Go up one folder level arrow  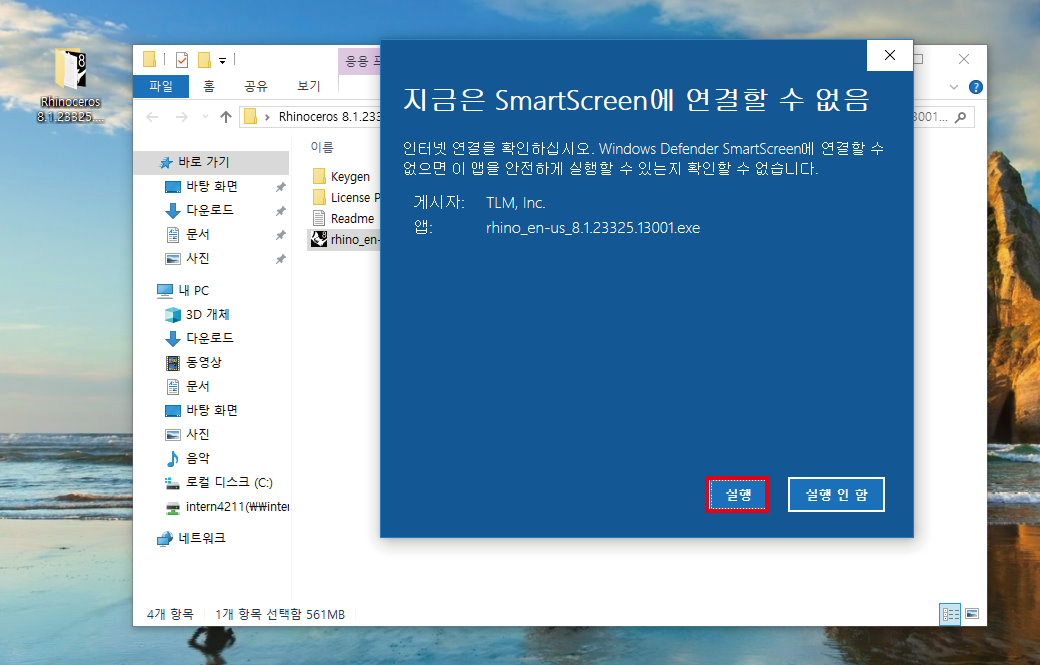click(x=226, y=117)
